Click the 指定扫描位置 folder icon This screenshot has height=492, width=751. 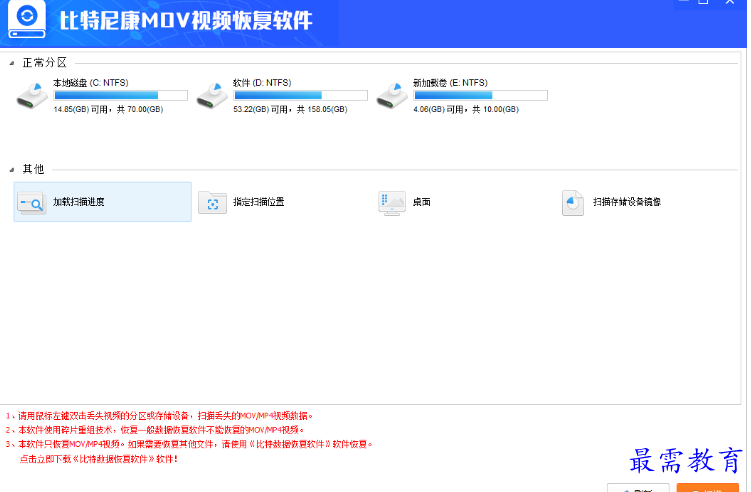click(x=212, y=203)
